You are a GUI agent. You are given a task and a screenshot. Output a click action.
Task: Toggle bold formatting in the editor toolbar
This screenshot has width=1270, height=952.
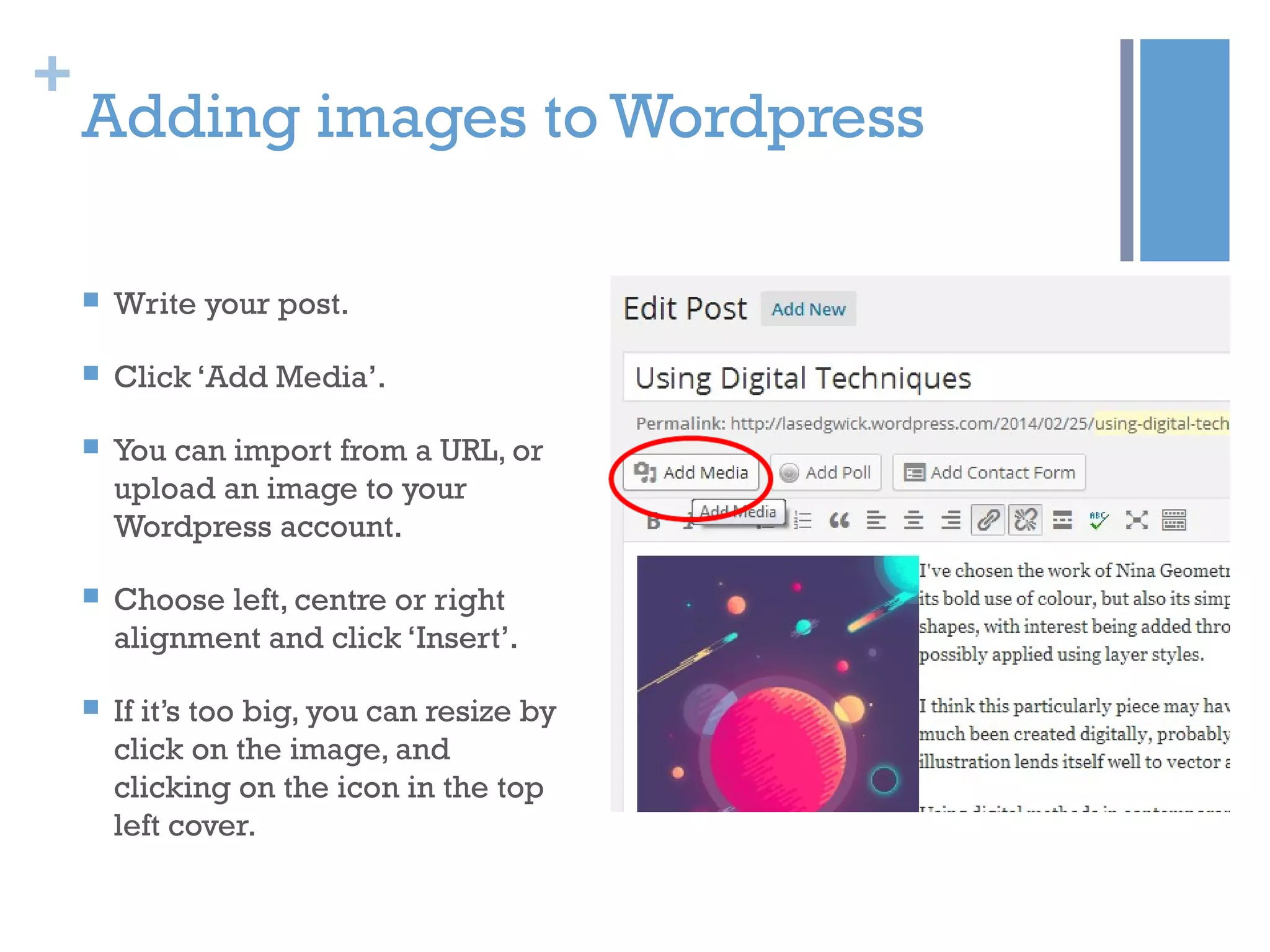[x=653, y=522]
